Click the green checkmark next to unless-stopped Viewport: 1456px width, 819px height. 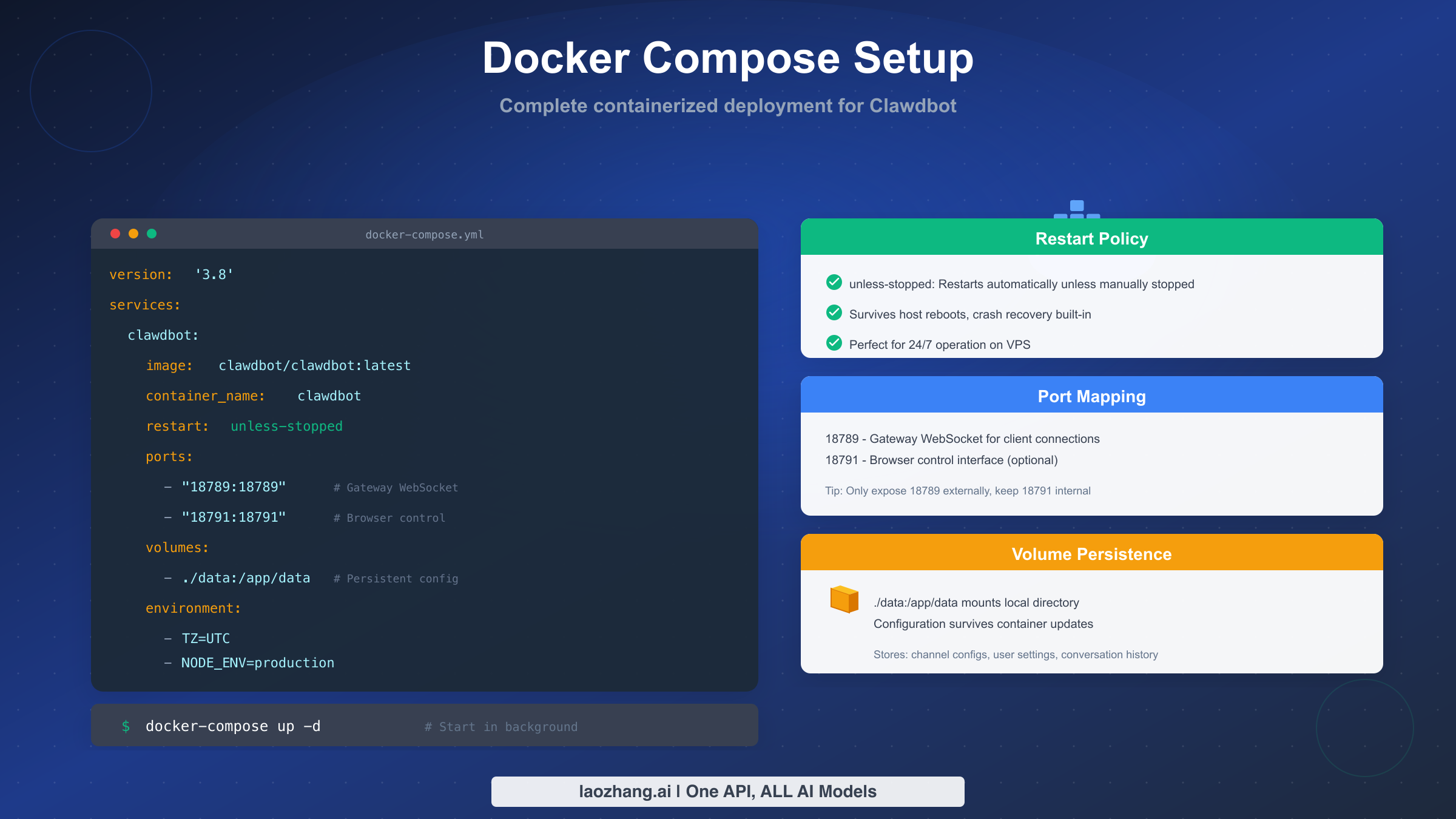pos(834,282)
